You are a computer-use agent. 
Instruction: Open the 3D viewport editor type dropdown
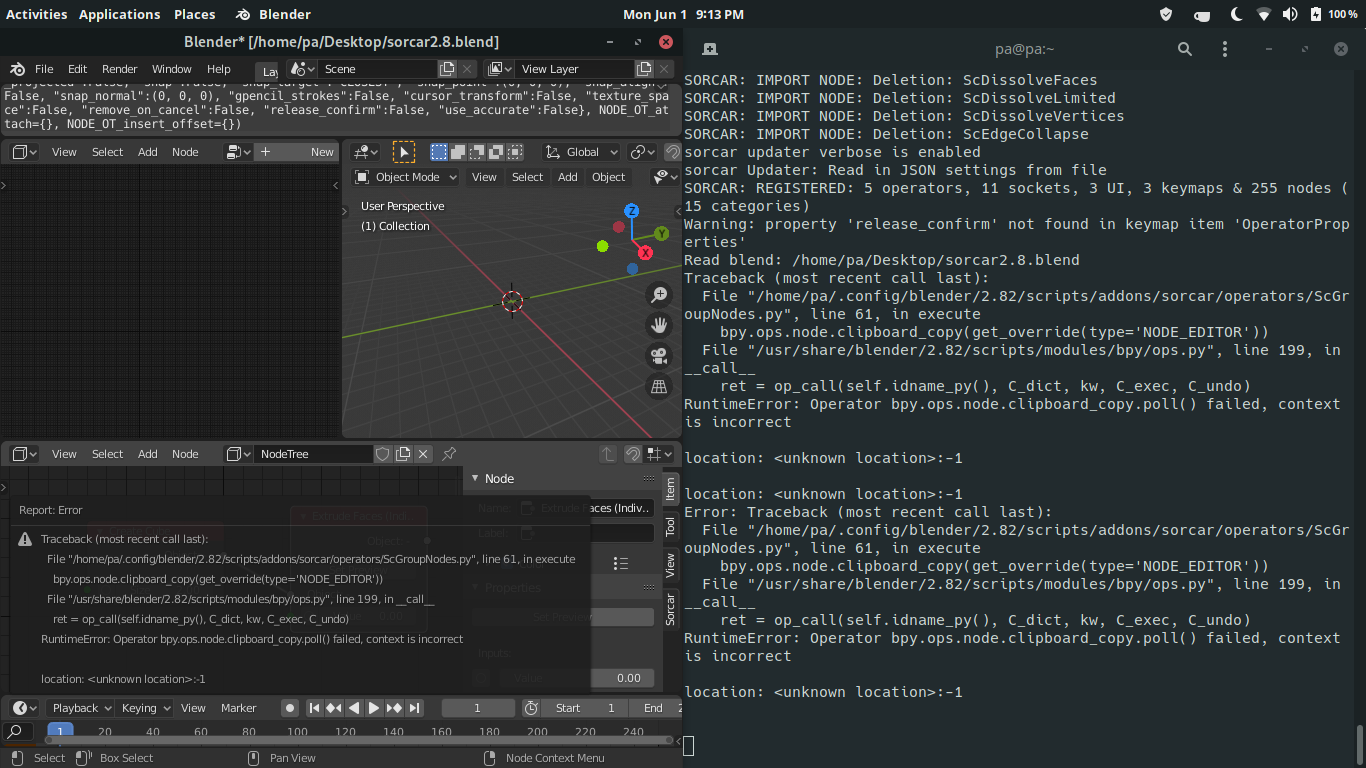point(366,152)
